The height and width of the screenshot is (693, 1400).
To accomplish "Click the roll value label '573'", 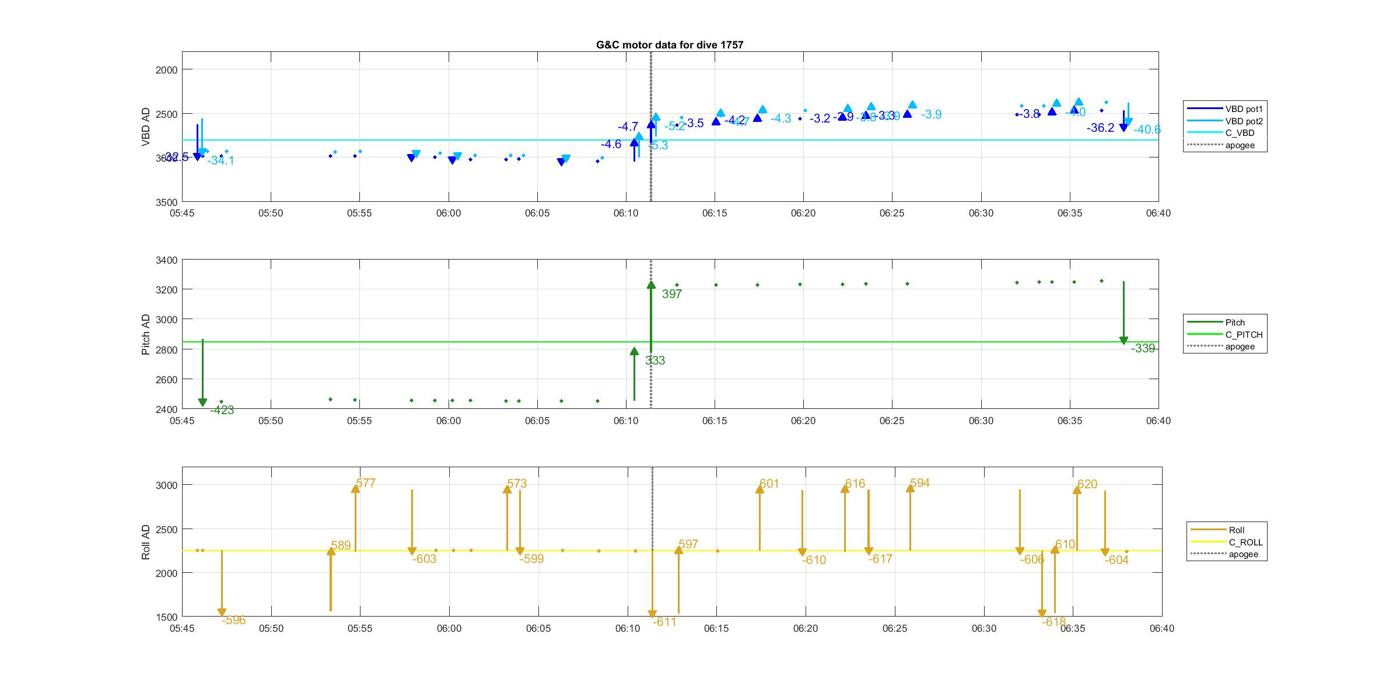I will click(517, 484).
